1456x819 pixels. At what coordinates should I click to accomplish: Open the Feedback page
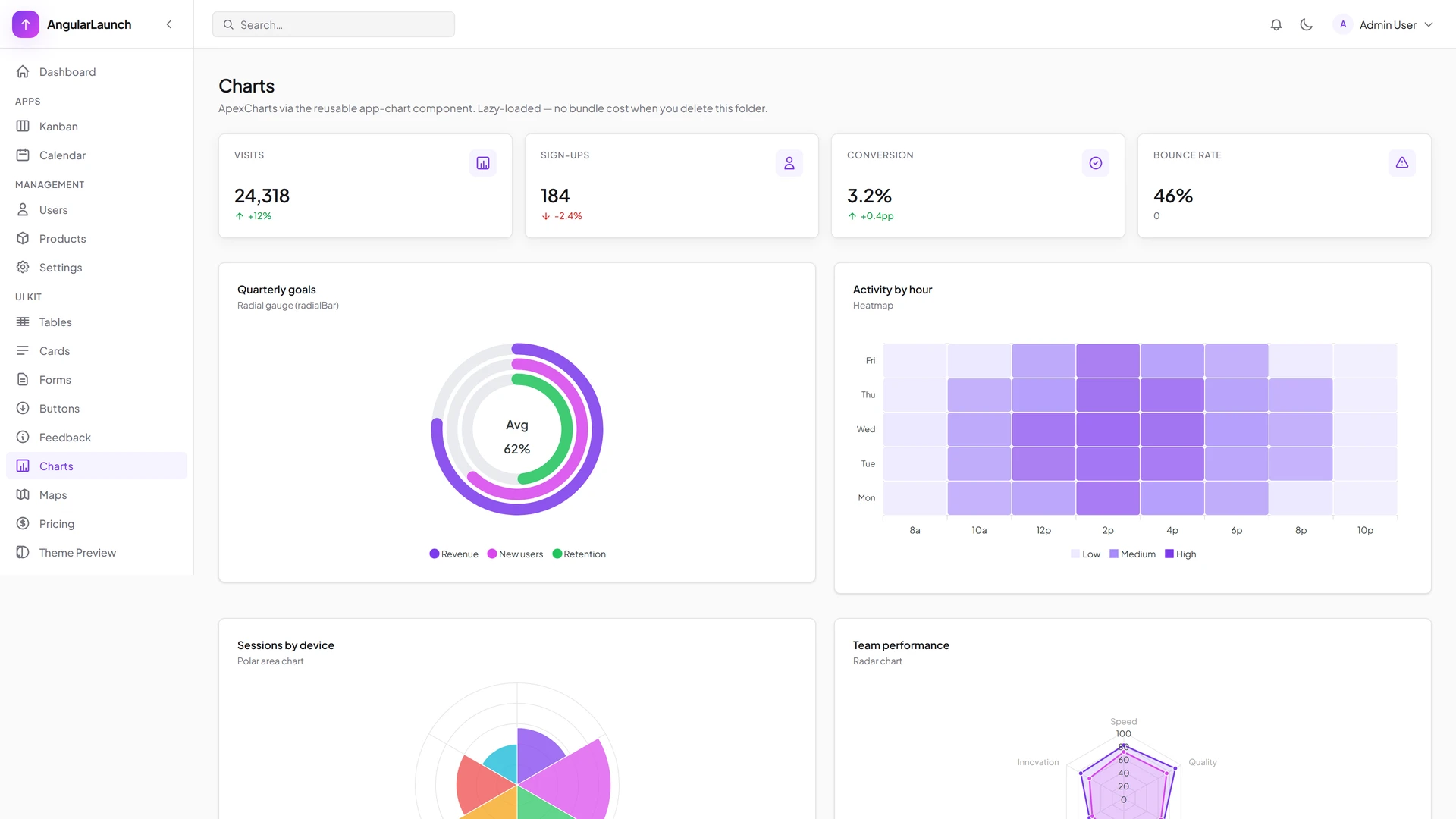tap(96, 437)
